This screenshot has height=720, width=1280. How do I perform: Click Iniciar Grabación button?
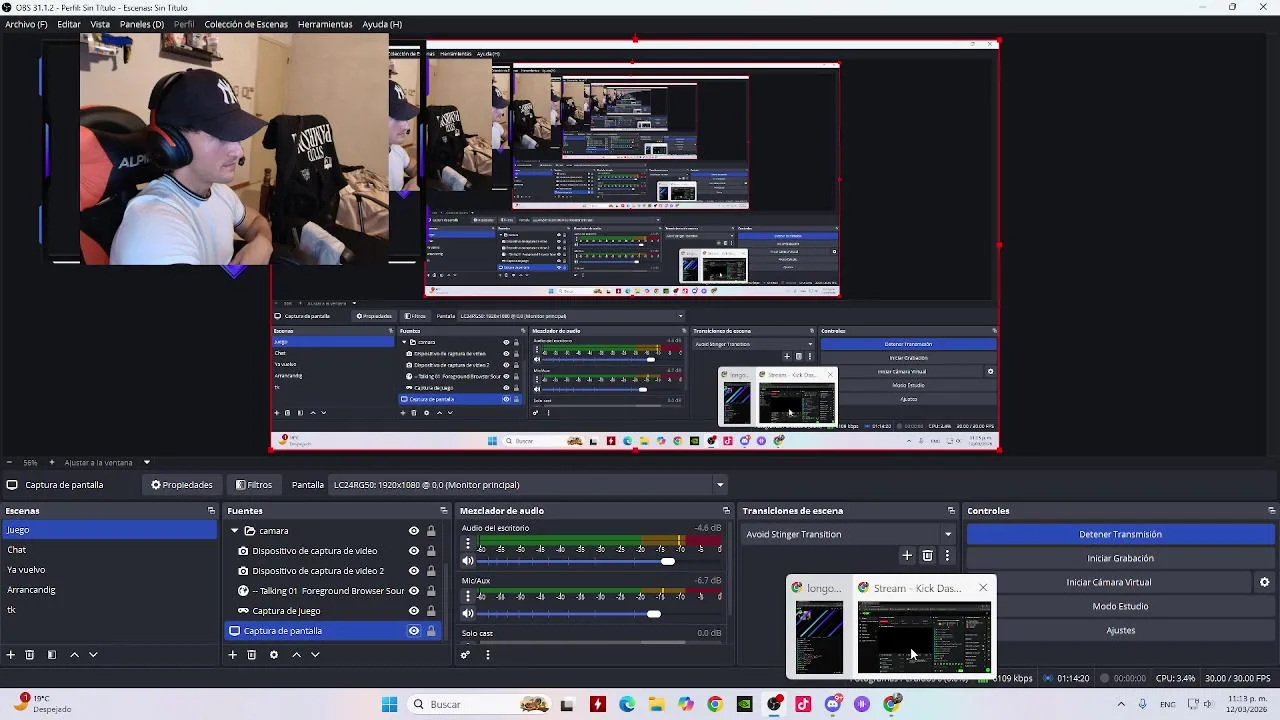(x=1120, y=558)
